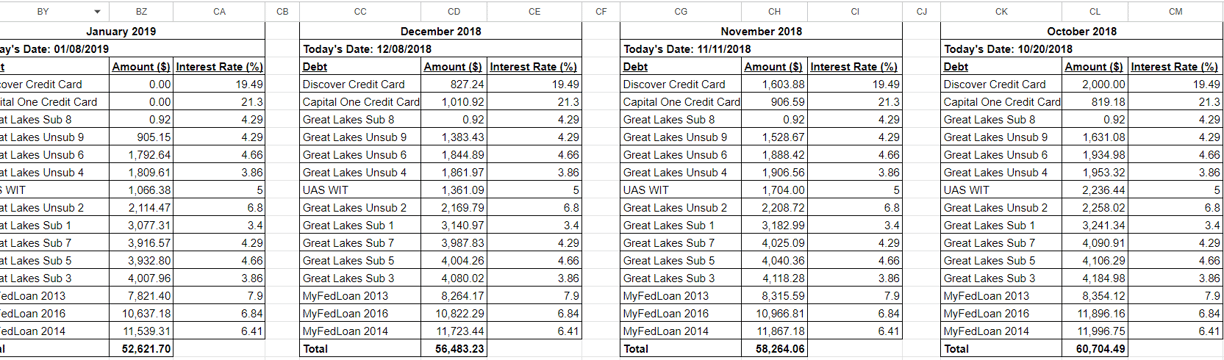Click the MyFedLoan 2014 amount 11,996.75

point(1095,331)
